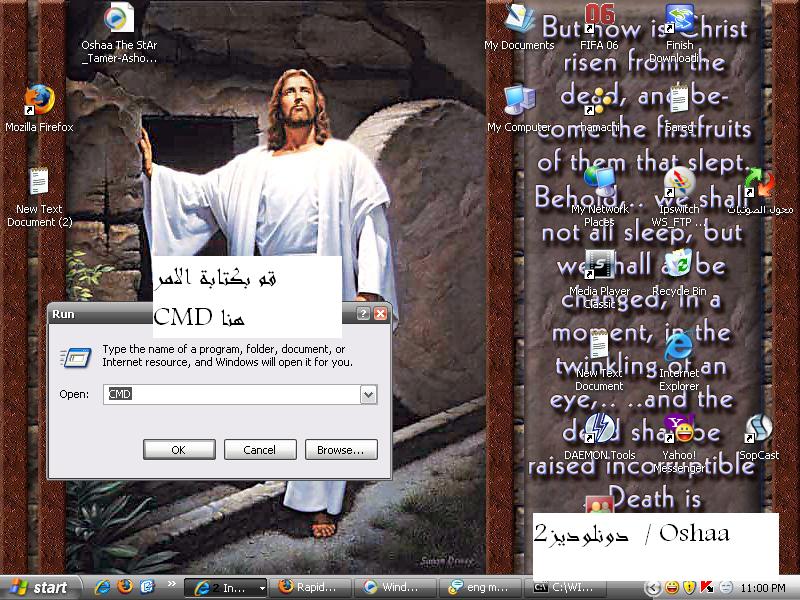Launch the Ipswitch WS_FTP shortcut
800x600 pixels.
(x=680, y=182)
